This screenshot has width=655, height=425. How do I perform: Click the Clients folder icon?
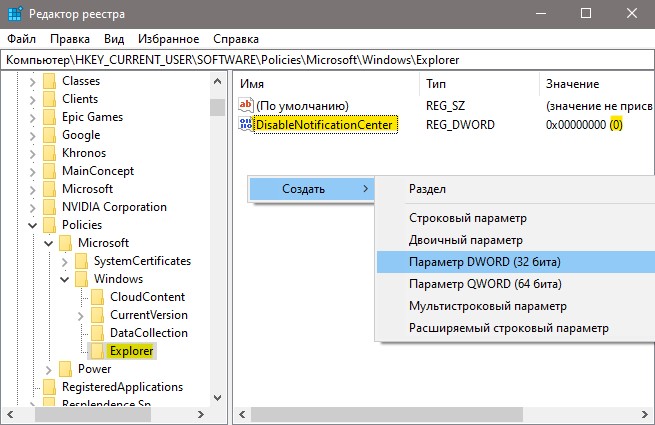50,99
